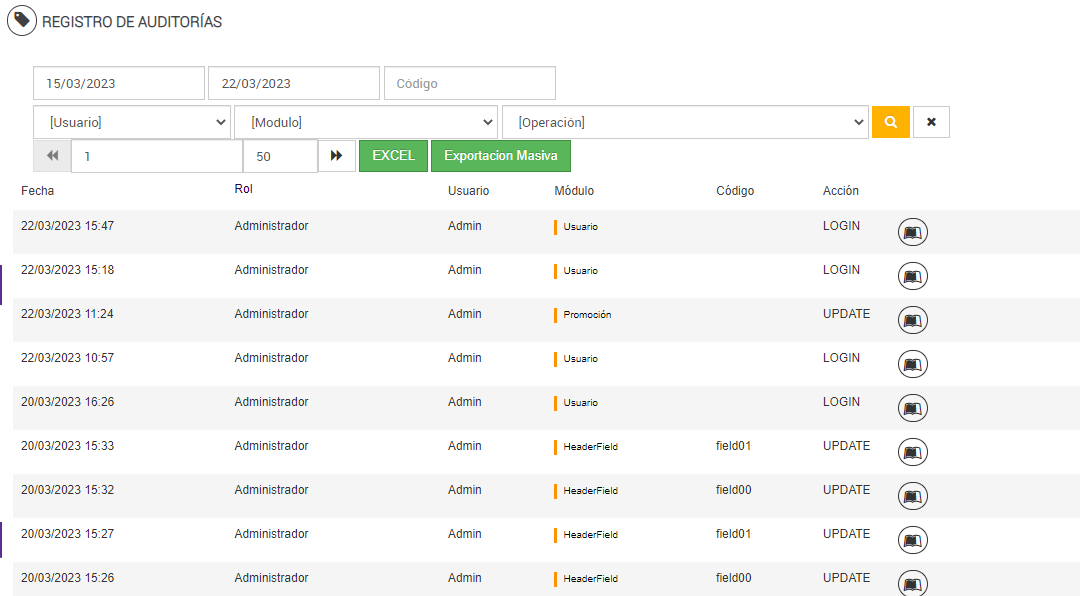Open detail icon for 22/03/2023 15:47 entry
The width and height of the screenshot is (1081, 596).
pos(912,232)
